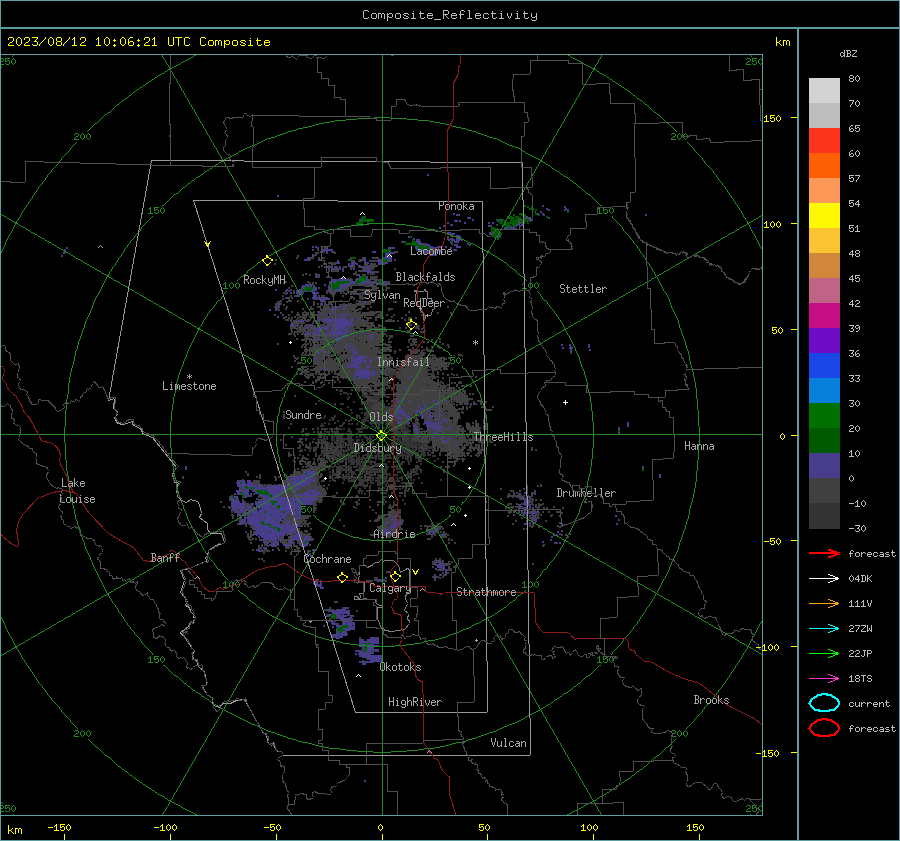
Task: Click the Lake Louise label
Action: [x=77, y=491]
